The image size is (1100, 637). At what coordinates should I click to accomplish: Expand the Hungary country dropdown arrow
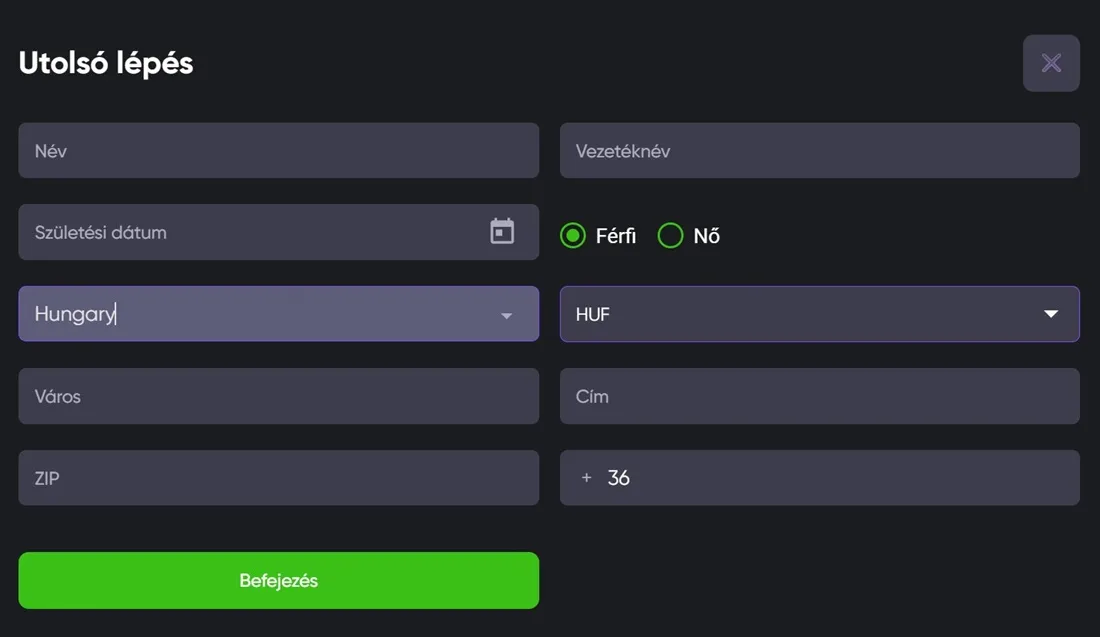coord(506,315)
